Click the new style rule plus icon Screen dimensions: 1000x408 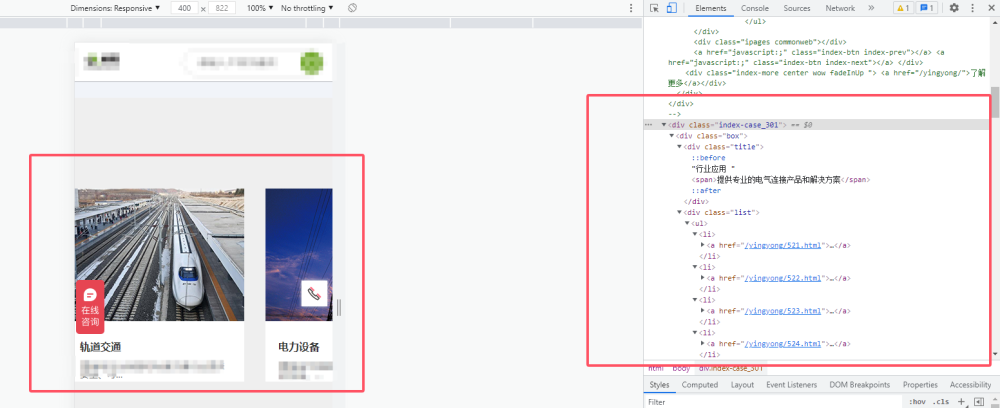(x=961, y=402)
